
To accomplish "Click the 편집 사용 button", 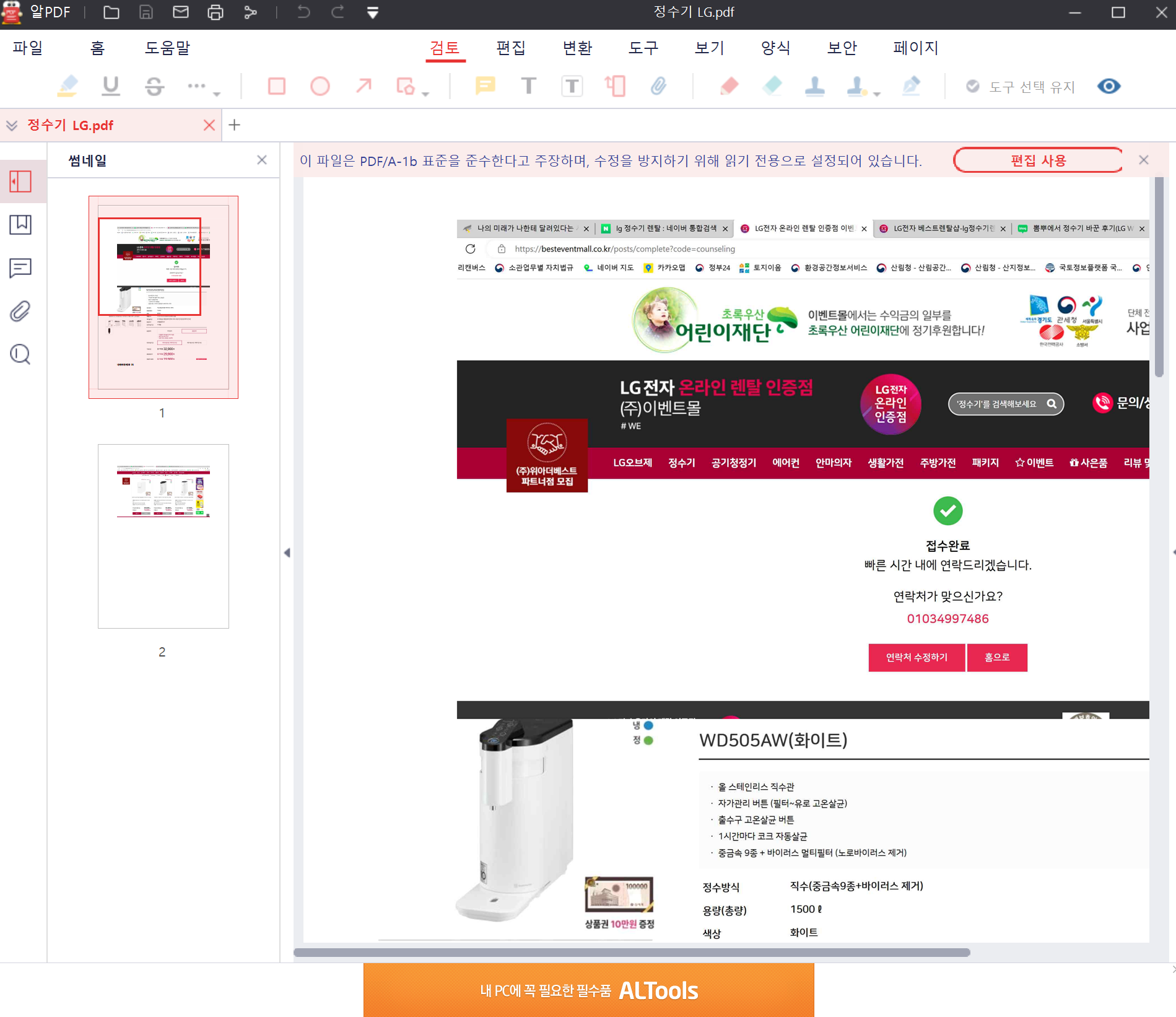I will coord(1038,160).
